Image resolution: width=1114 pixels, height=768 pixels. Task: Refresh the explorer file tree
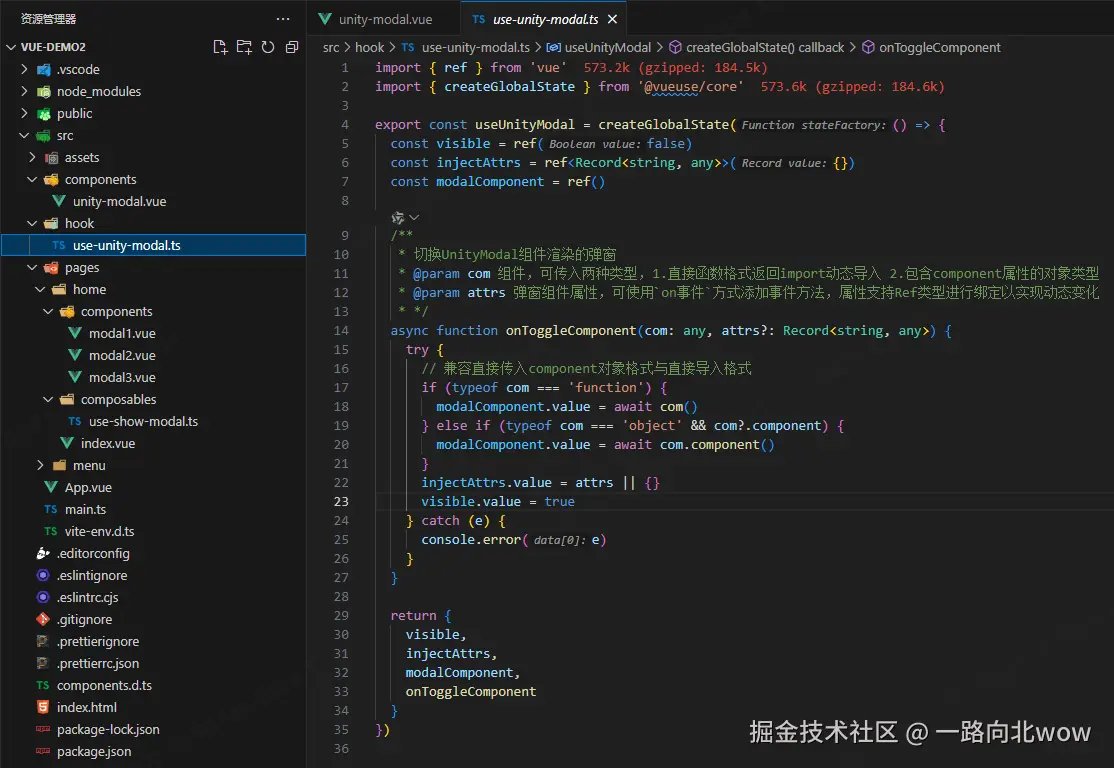[268, 47]
